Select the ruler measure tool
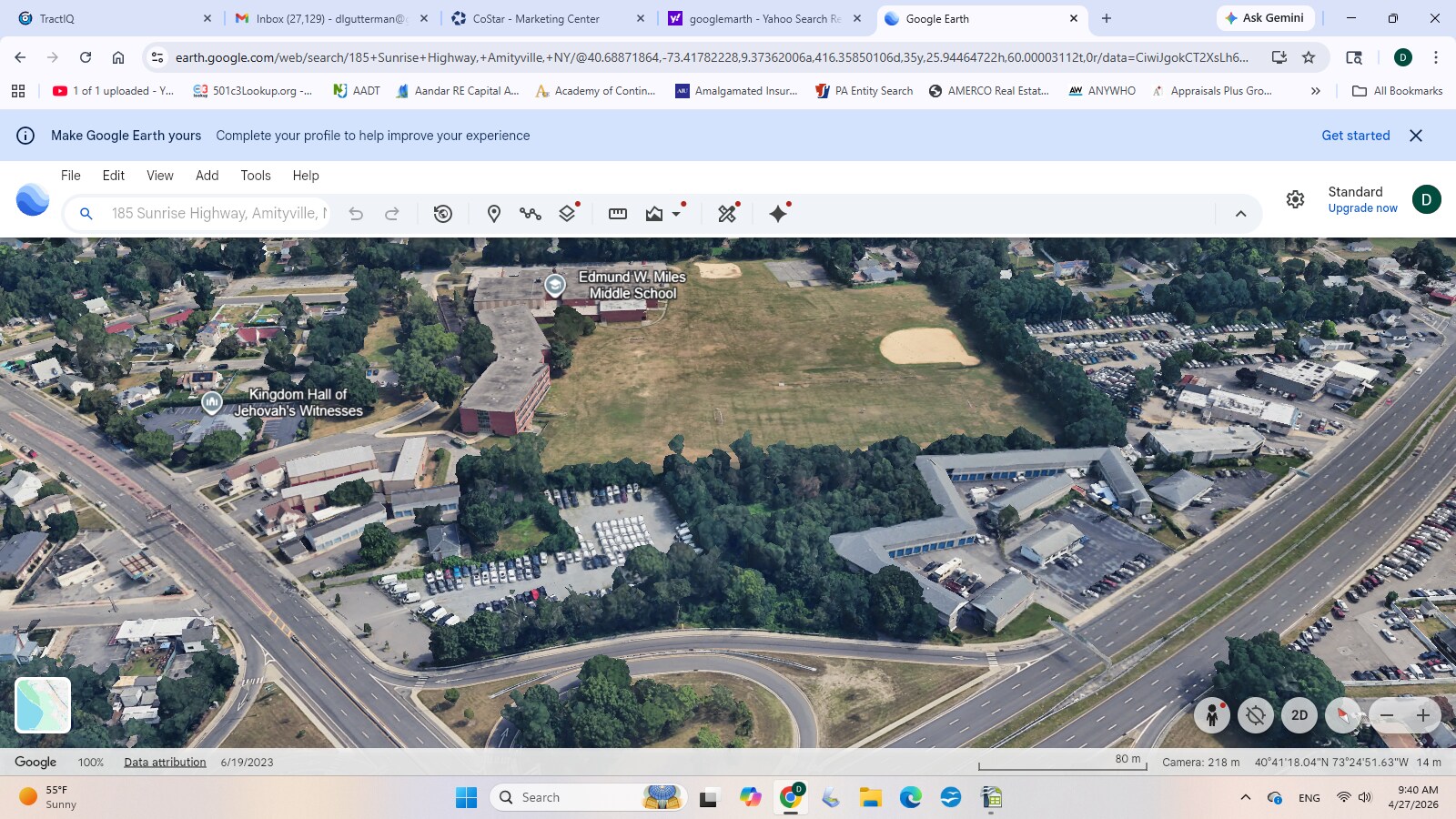The height and width of the screenshot is (819, 1456). pyautogui.click(x=618, y=214)
